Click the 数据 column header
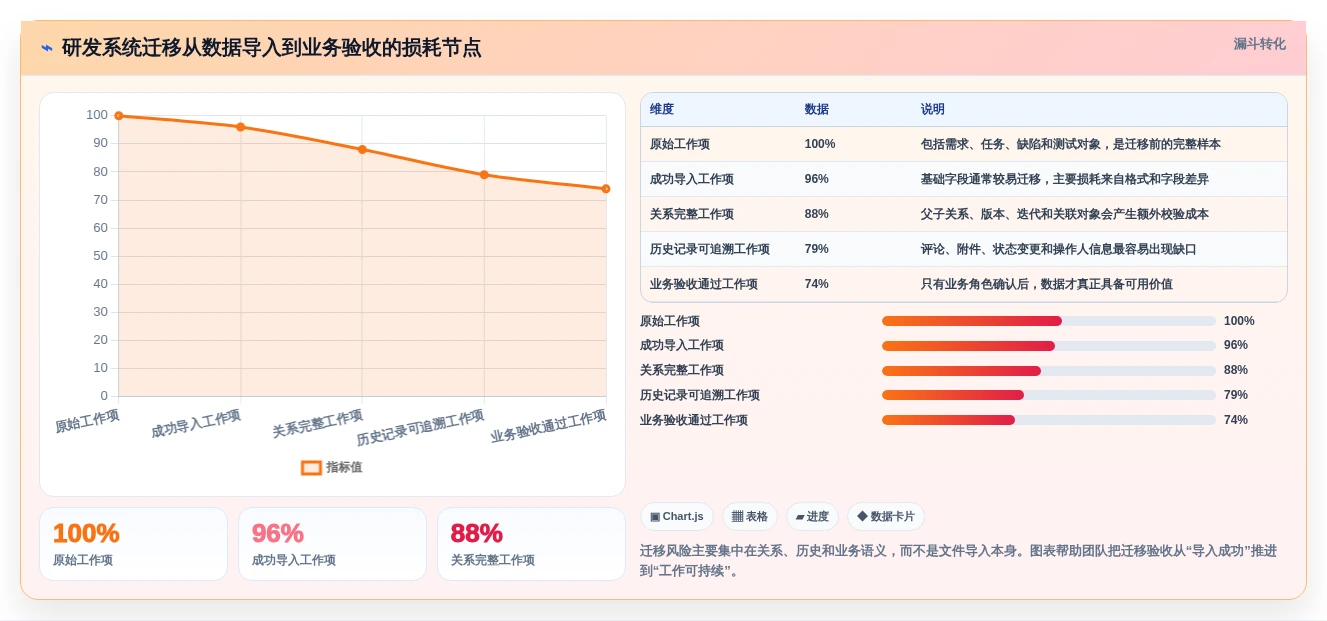1327x621 pixels. pos(817,110)
